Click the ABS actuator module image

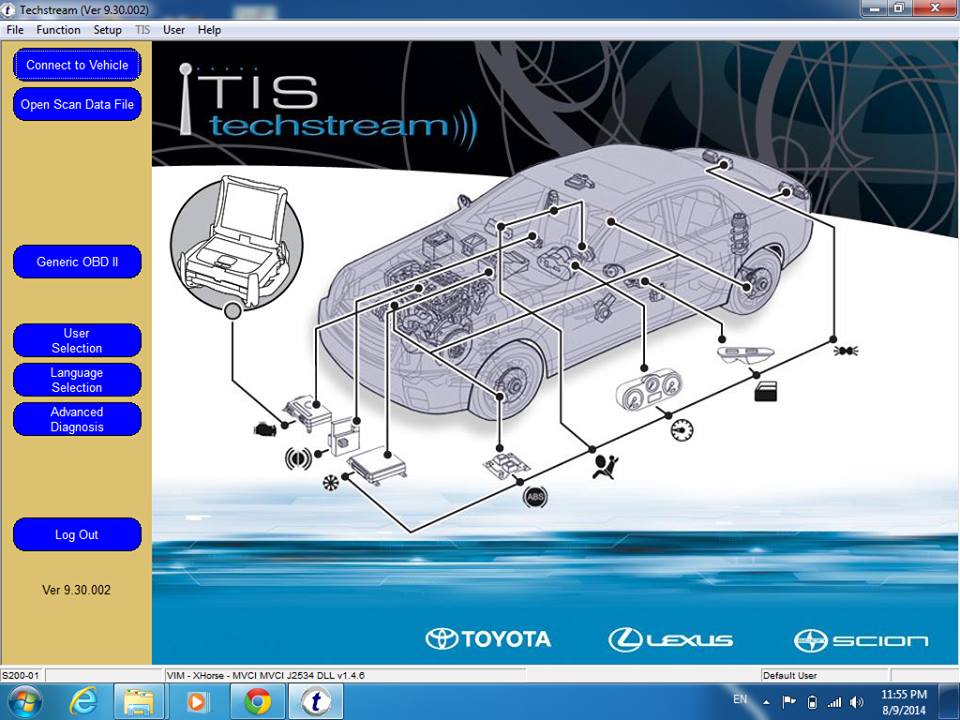coord(507,465)
